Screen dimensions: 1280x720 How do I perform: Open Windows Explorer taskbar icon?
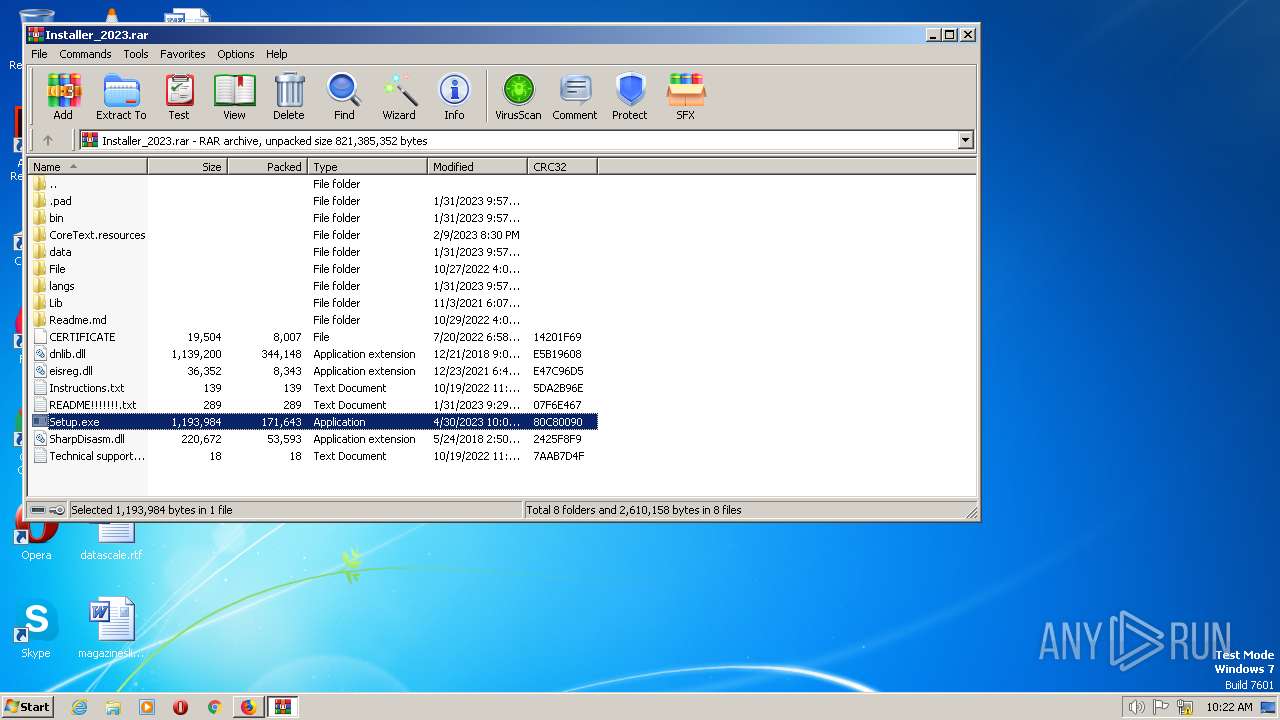(113, 707)
